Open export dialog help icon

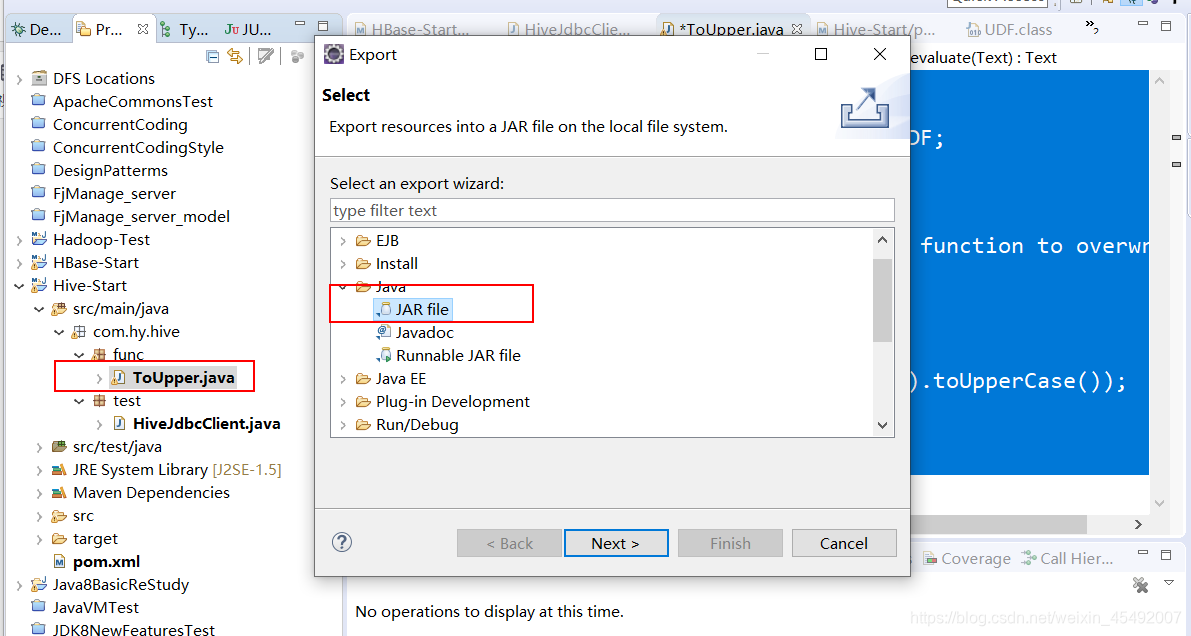[x=342, y=542]
